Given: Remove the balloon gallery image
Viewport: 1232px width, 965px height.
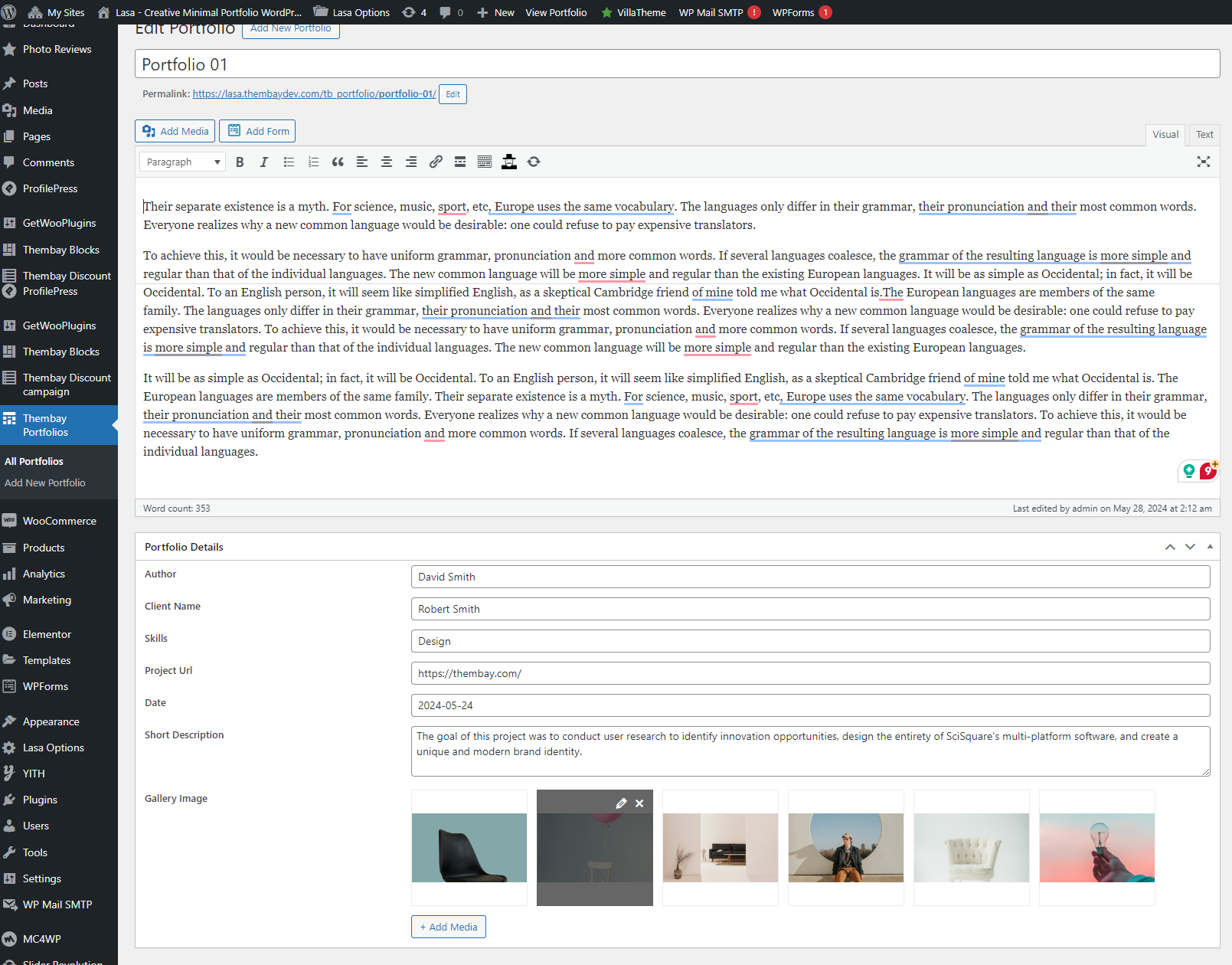Looking at the screenshot, I should point(639,803).
